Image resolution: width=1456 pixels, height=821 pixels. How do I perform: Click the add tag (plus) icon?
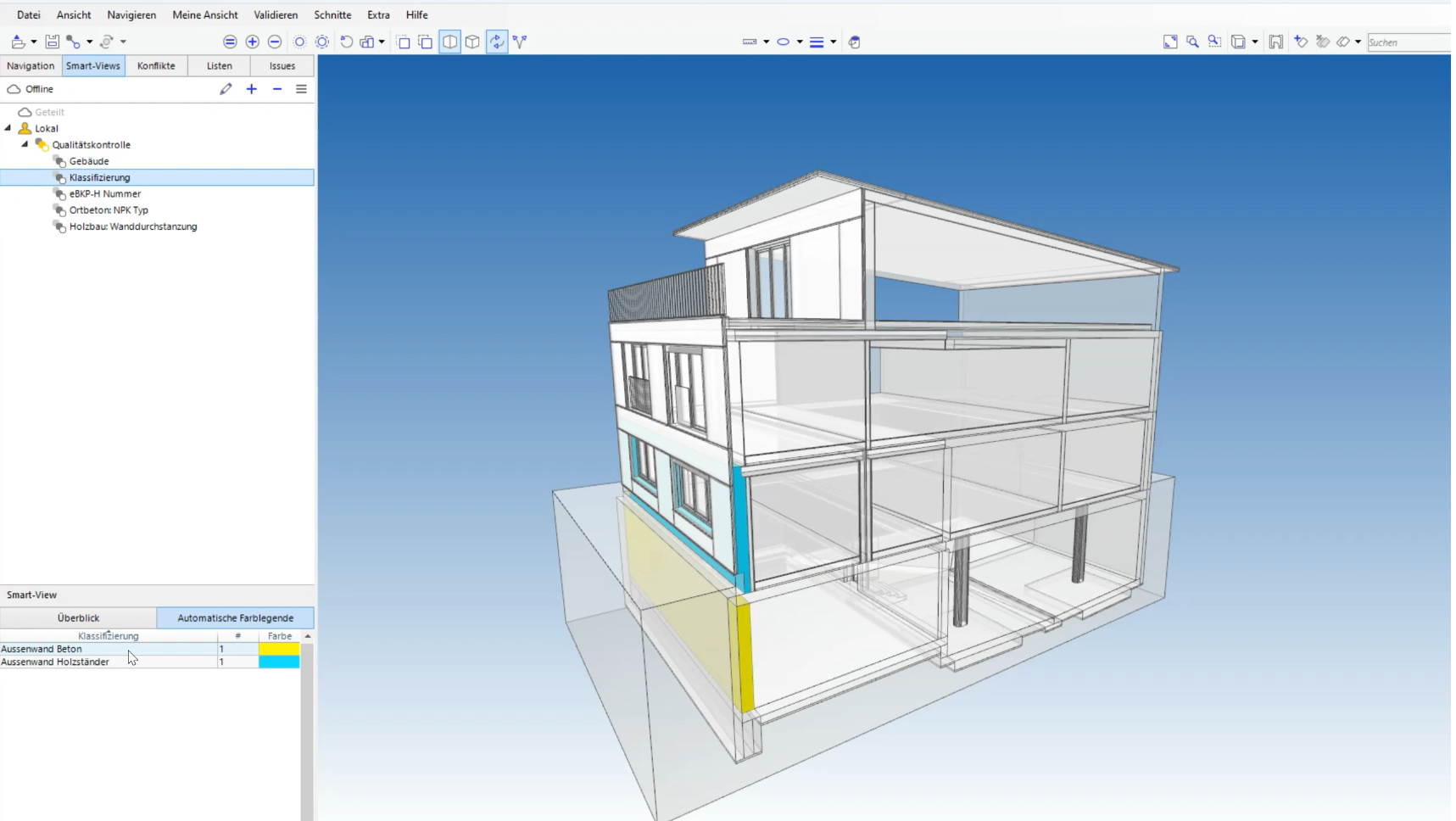point(1301,42)
